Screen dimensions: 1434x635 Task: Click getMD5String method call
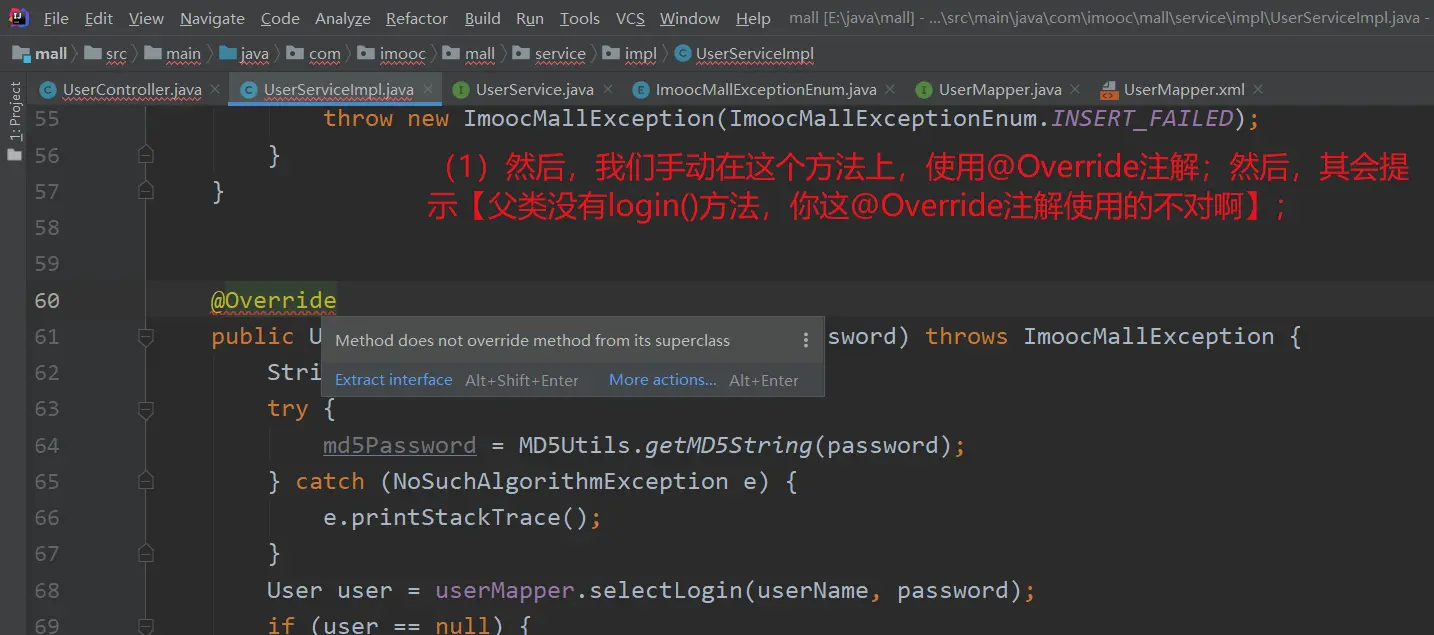[x=728, y=445]
